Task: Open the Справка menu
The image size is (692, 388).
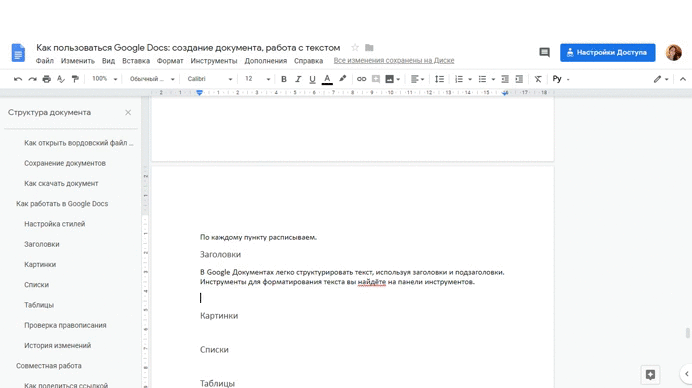Action: click(308, 61)
